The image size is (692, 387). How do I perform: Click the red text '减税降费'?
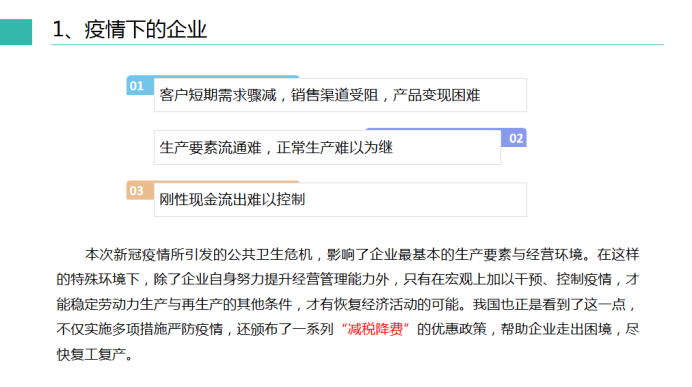(376, 329)
